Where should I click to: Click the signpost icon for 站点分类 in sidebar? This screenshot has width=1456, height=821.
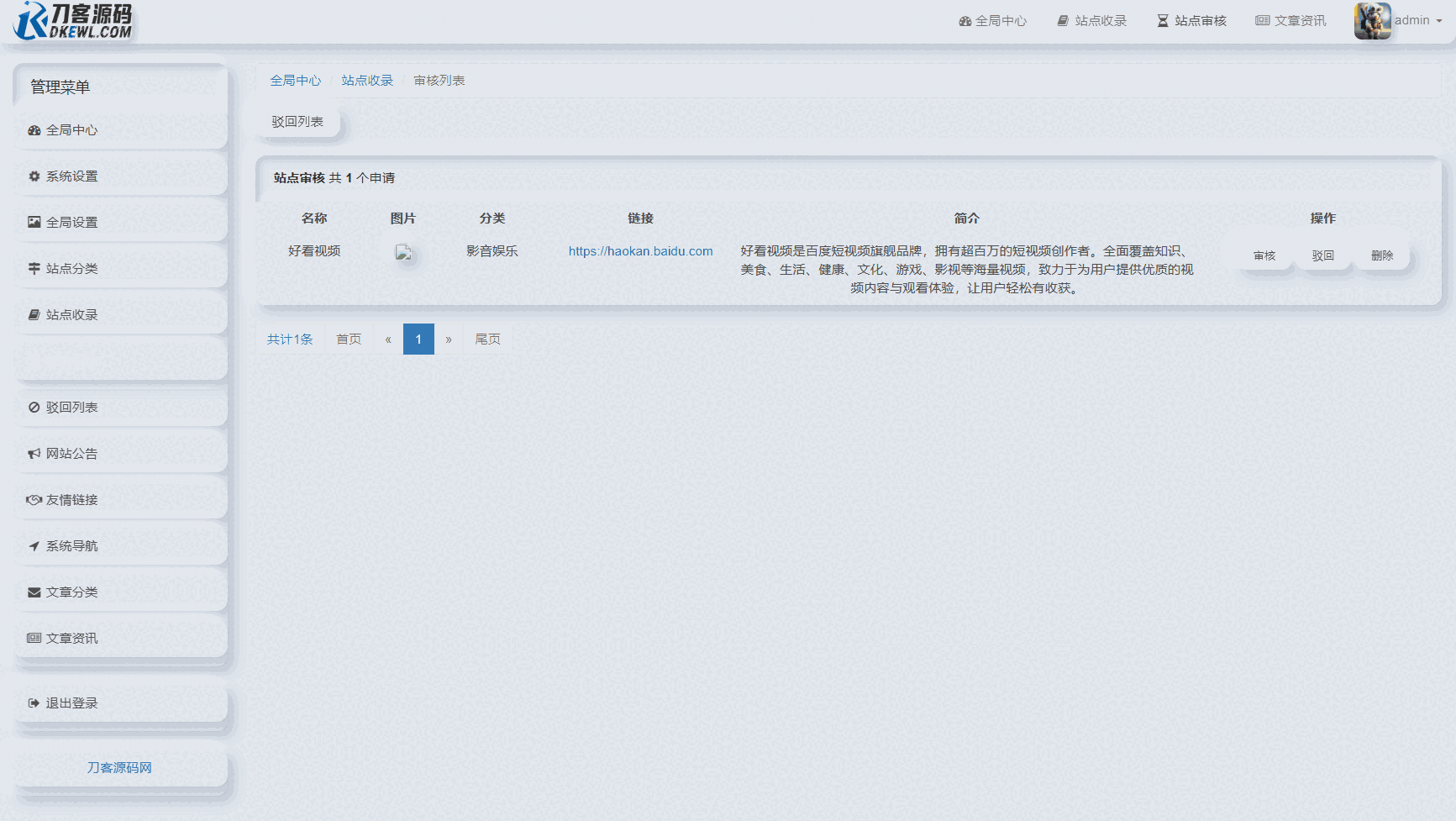point(34,269)
